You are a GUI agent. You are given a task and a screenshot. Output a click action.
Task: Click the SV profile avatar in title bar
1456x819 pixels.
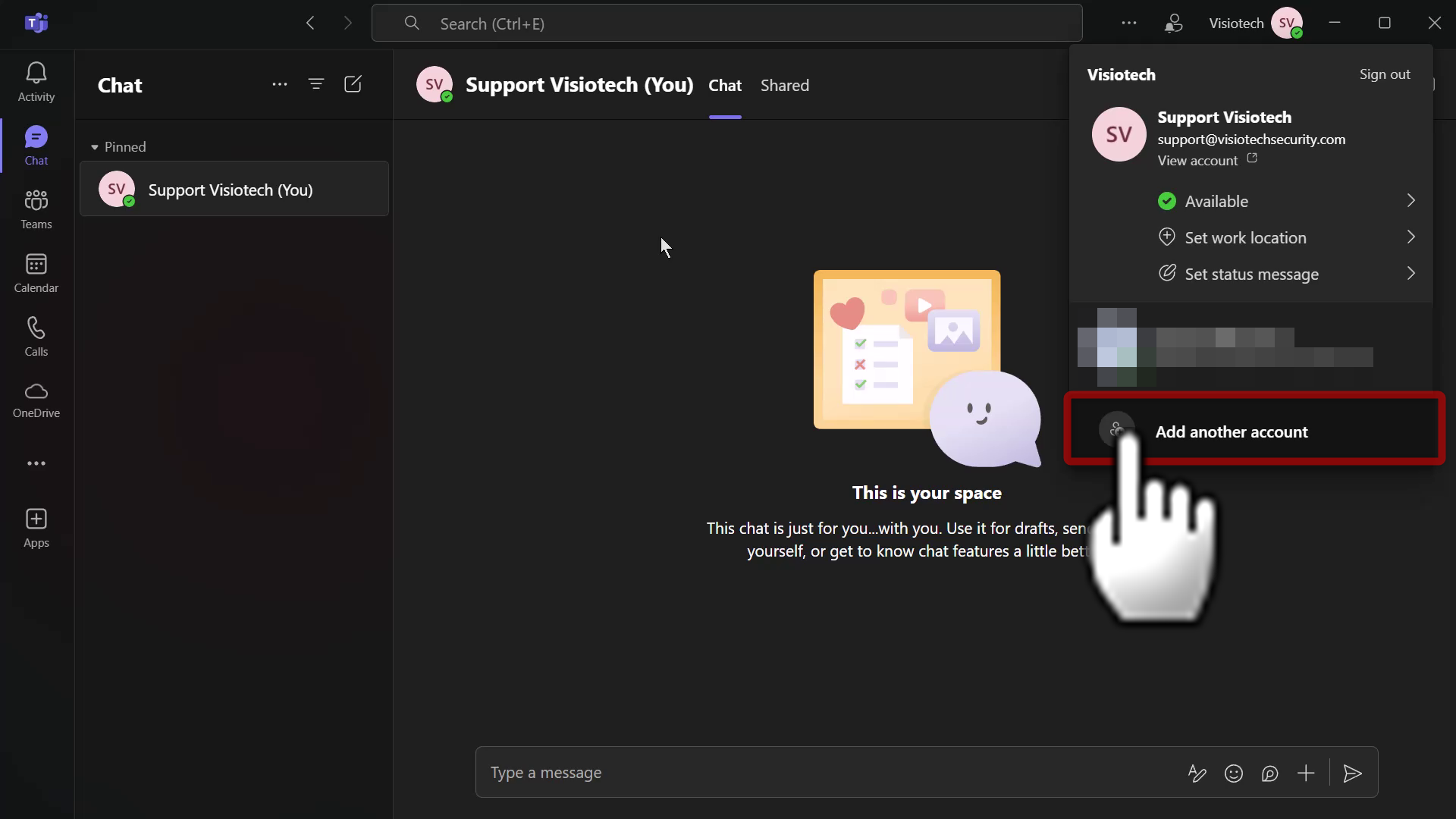pyautogui.click(x=1288, y=23)
